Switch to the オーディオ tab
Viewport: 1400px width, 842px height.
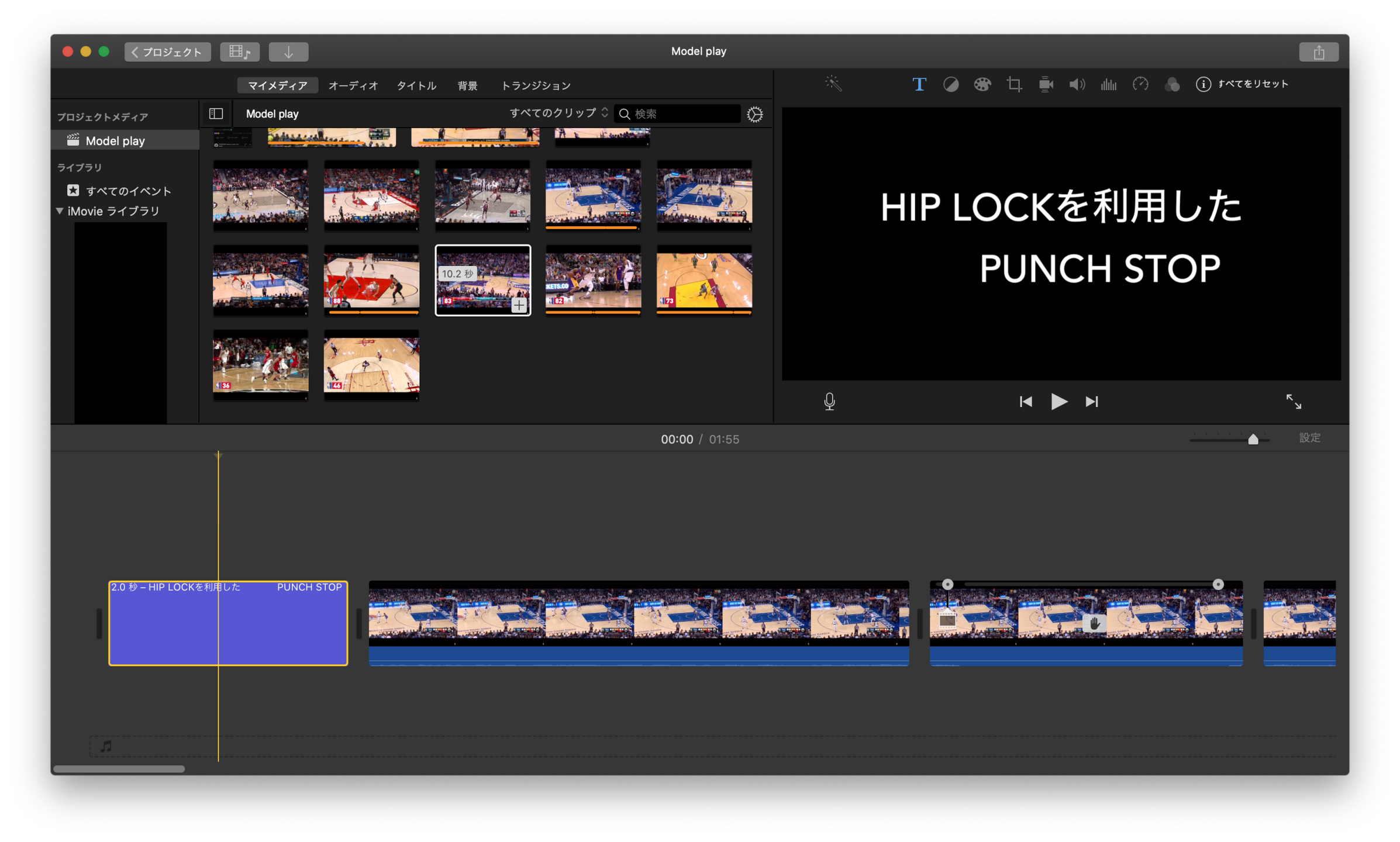click(x=353, y=85)
